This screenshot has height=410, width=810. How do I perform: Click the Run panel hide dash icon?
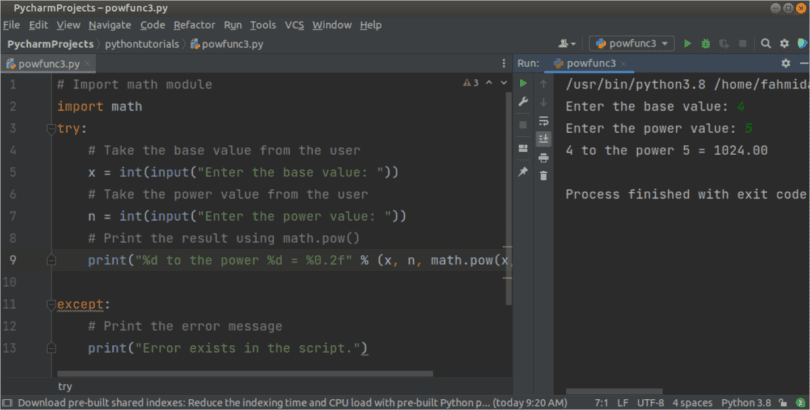(803, 63)
